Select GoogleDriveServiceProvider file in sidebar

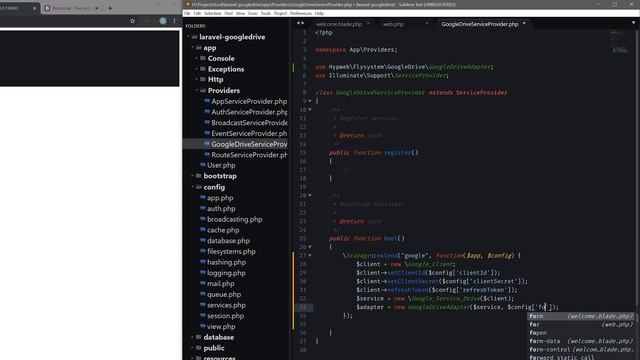[249, 144]
